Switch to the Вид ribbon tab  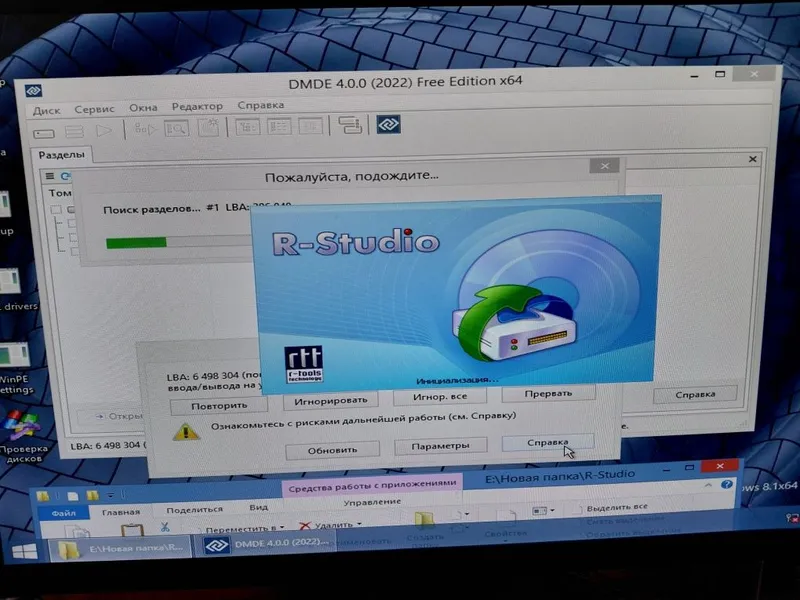coord(259,507)
